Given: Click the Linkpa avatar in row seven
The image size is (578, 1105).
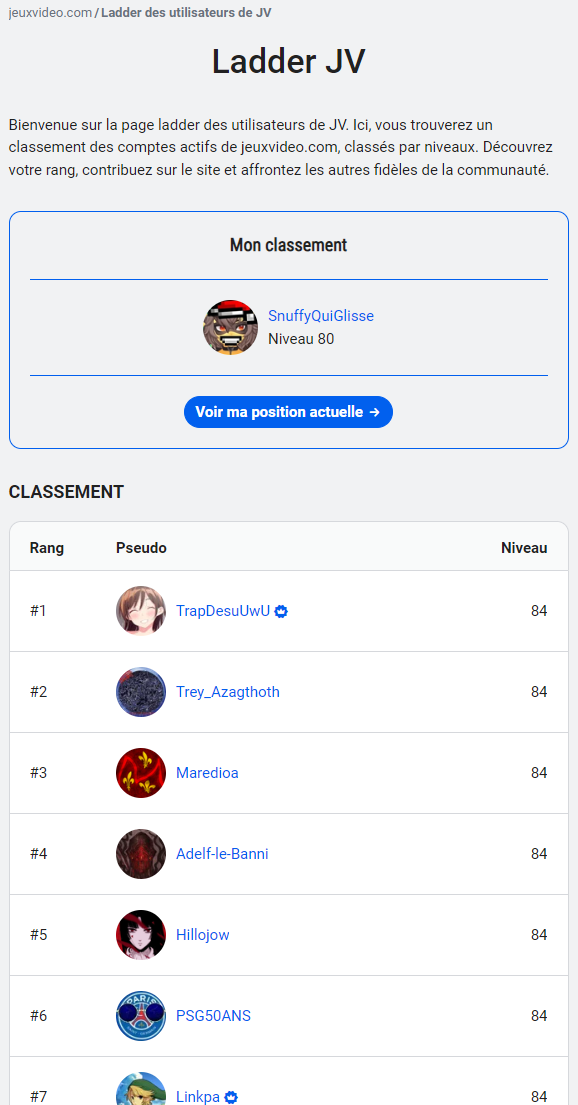Looking at the screenshot, I should tap(141, 1089).
